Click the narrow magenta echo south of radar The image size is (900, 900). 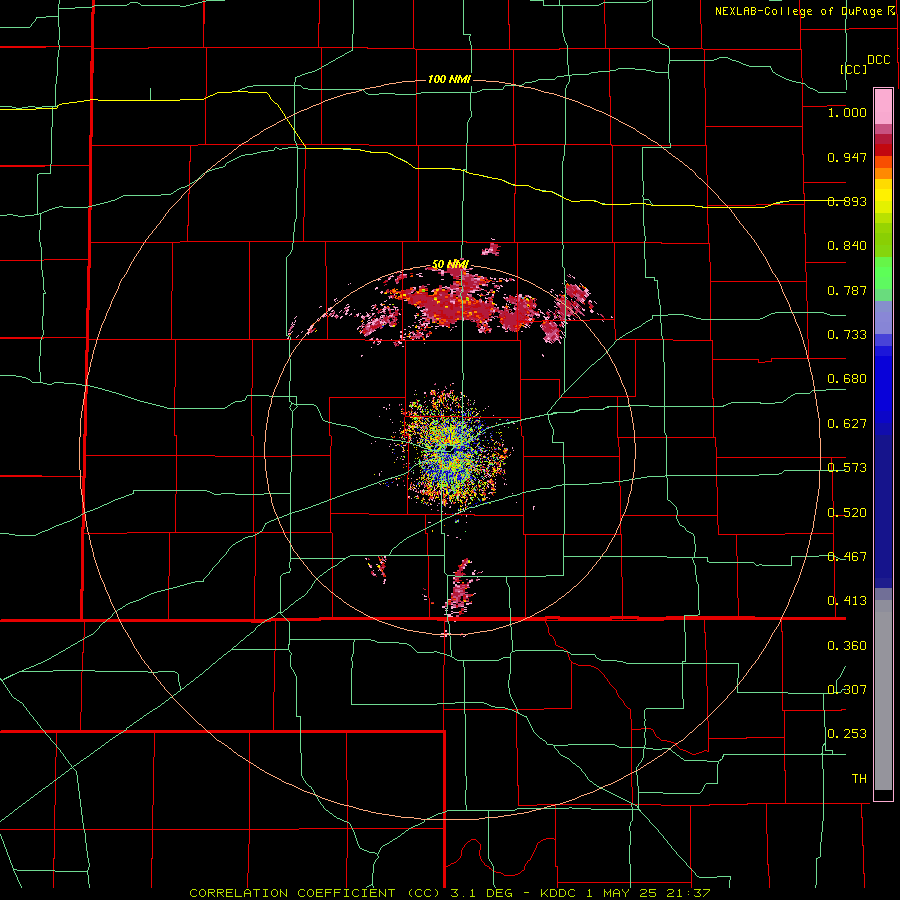tap(460, 588)
